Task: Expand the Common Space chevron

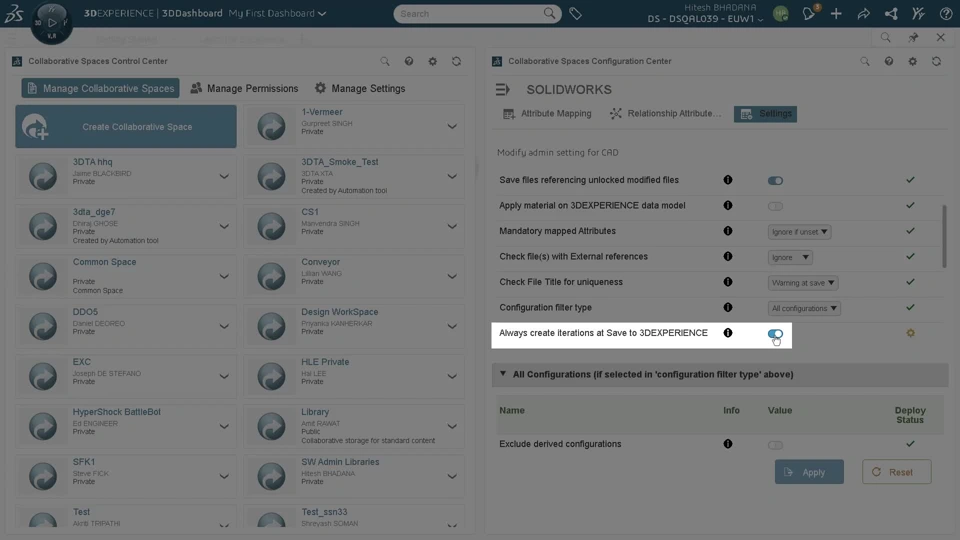Action: (x=224, y=276)
